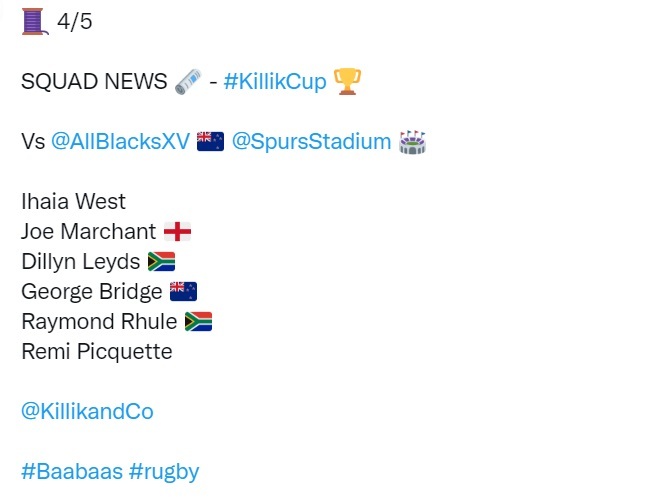Click the rolled newspaper emoji

point(188,82)
